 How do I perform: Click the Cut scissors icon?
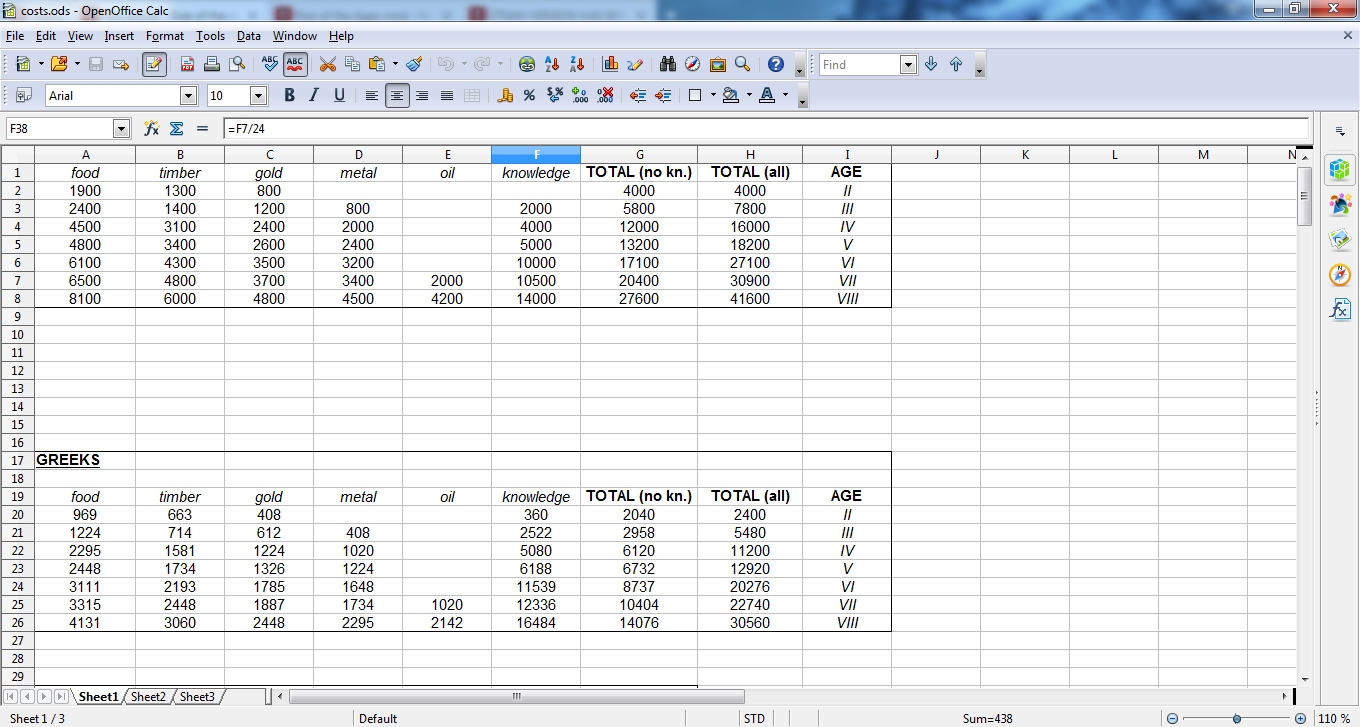pyautogui.click(x=327, y=64)
